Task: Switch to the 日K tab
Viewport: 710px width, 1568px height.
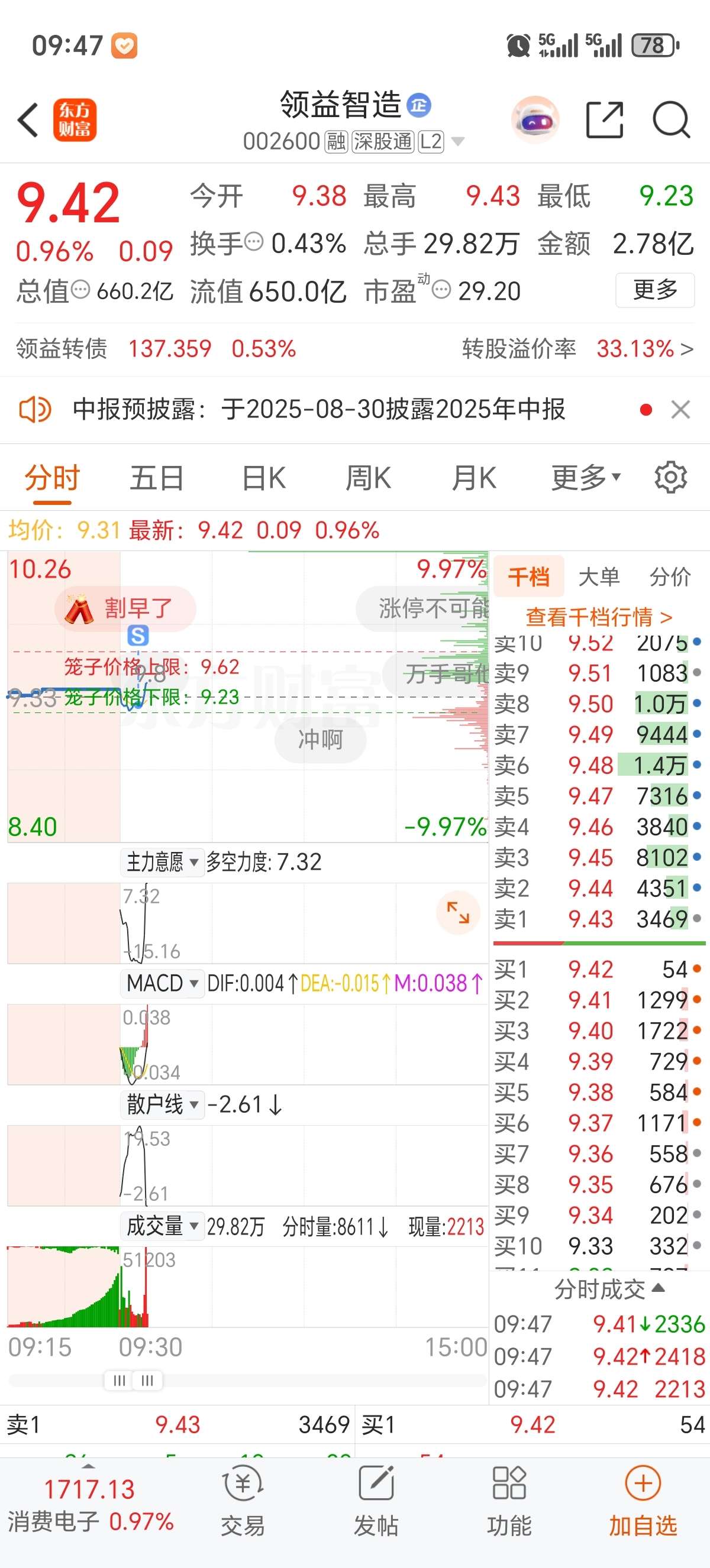Action: 264,478
